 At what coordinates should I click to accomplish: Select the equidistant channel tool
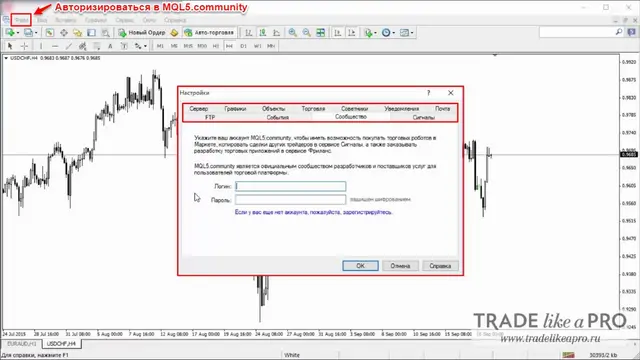tap(82, 46)
